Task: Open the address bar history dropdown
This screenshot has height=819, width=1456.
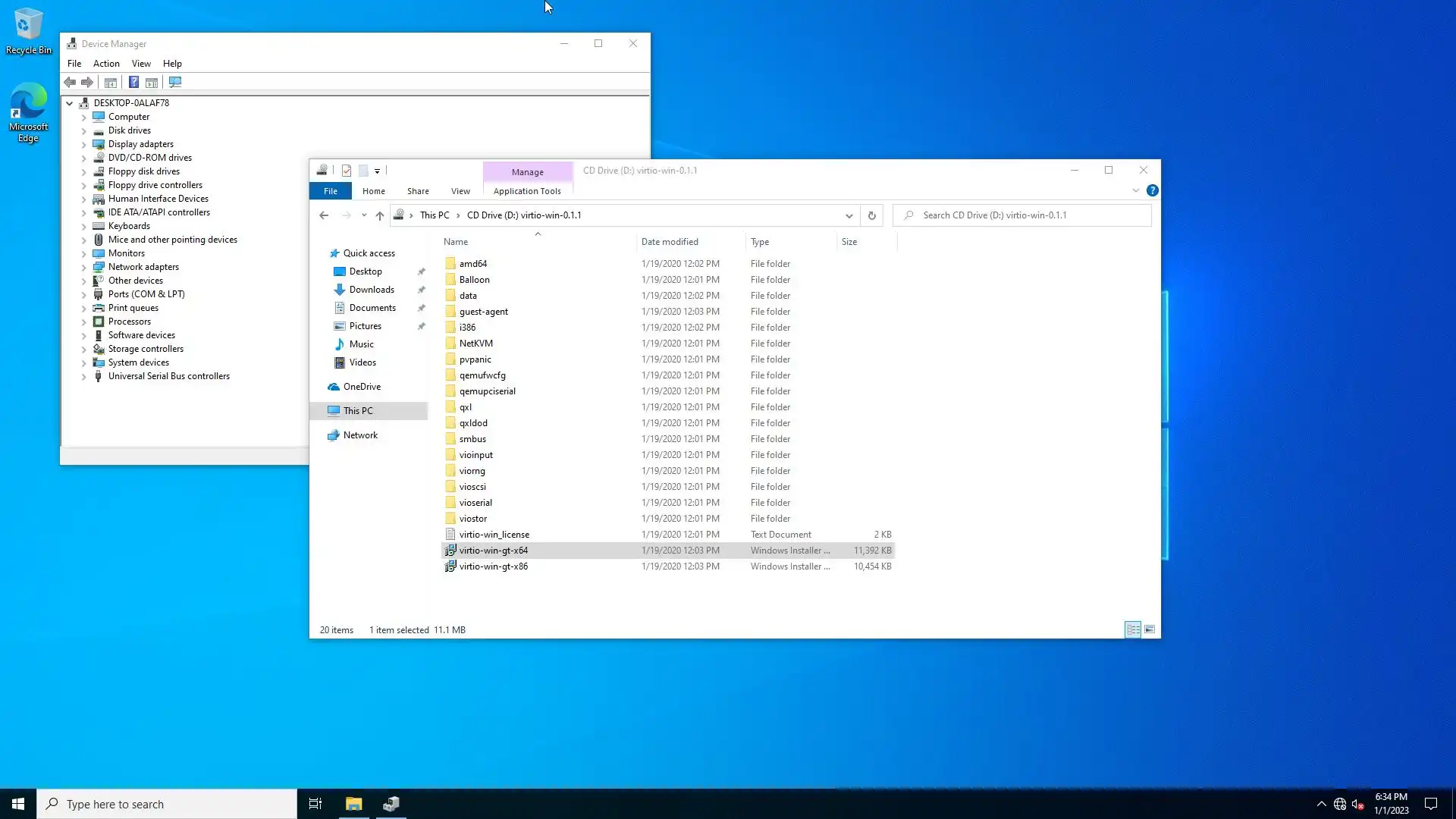Action: (x=849, y=215)
